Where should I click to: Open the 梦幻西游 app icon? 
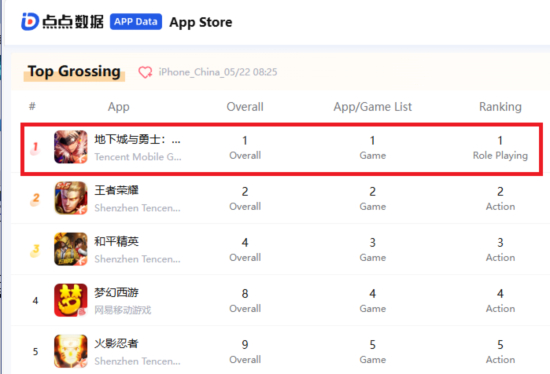71,300
